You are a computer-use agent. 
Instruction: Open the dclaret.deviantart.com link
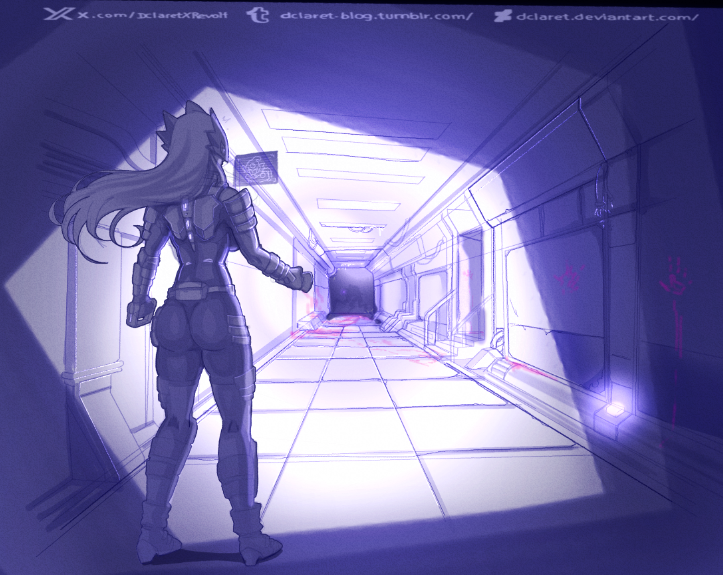pos(608,17)
